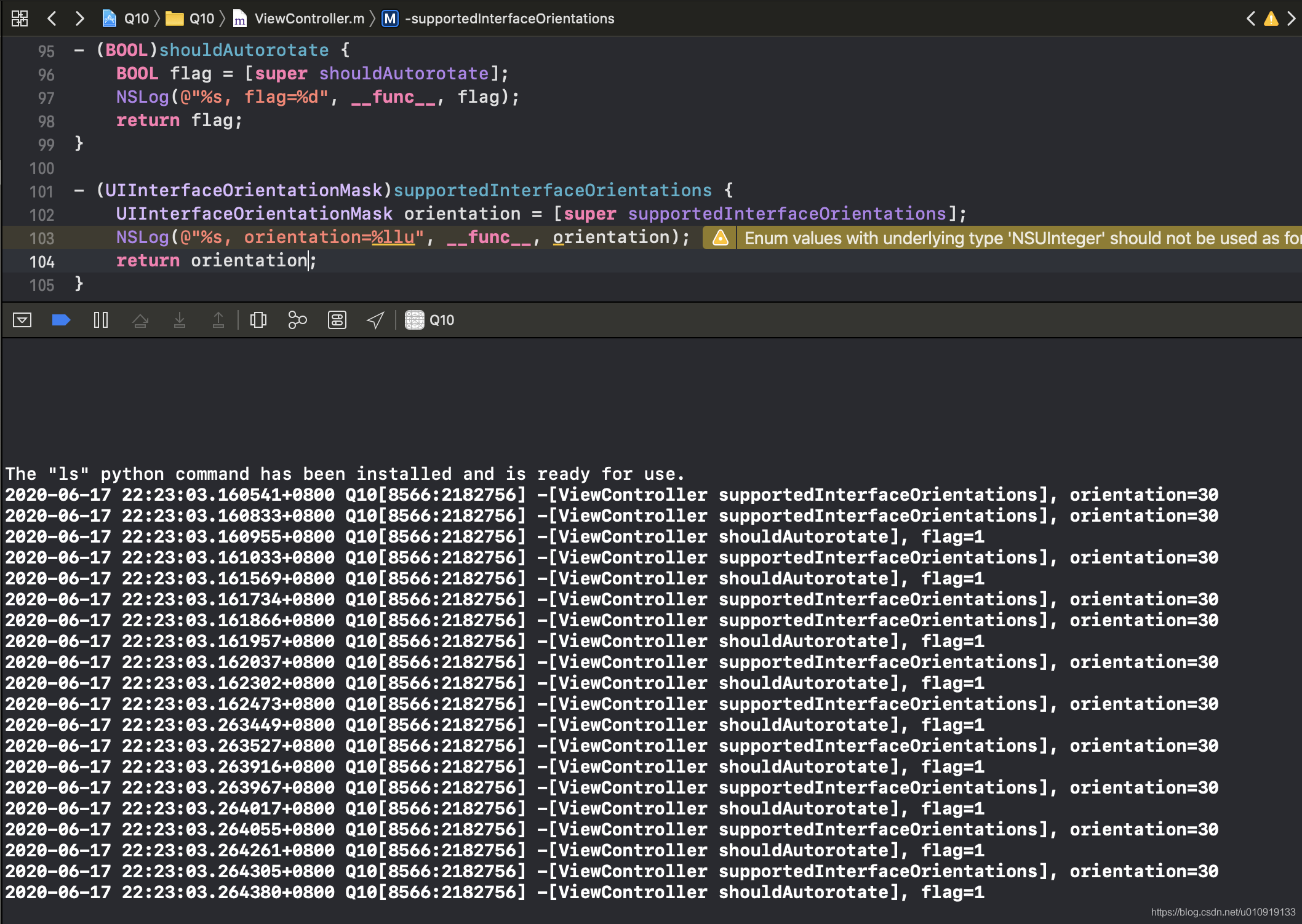The height and width of the screenshot is (924, 1302).
Task: Click the Simulate Location arrow icon
Action: click(x=375, y=320)
